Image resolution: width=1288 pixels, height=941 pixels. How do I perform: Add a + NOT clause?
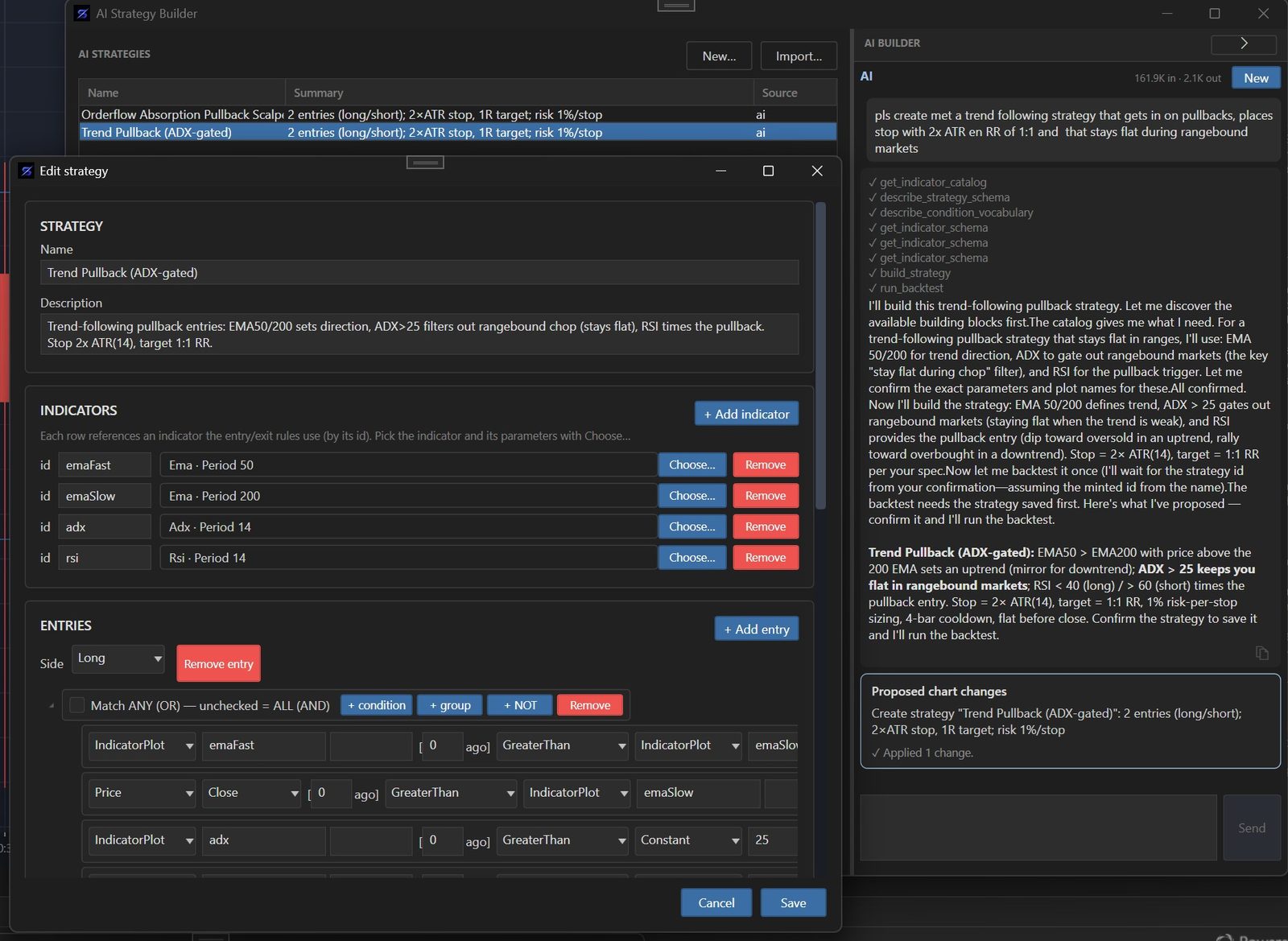pos(520,705)
